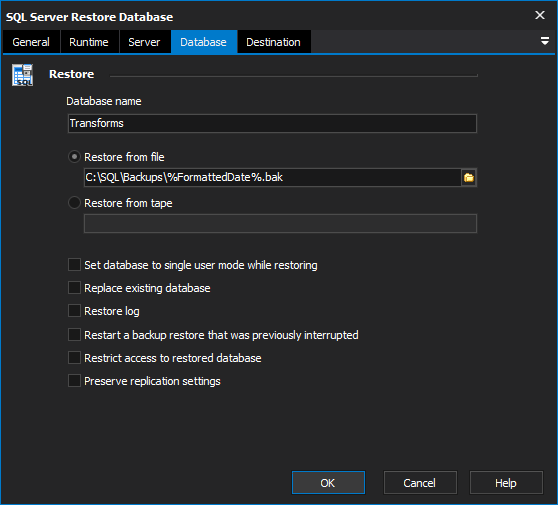This screenshot has height=505, width=558.
Task: Check Restrict access to restored database
Action: (x=74, y=358)
